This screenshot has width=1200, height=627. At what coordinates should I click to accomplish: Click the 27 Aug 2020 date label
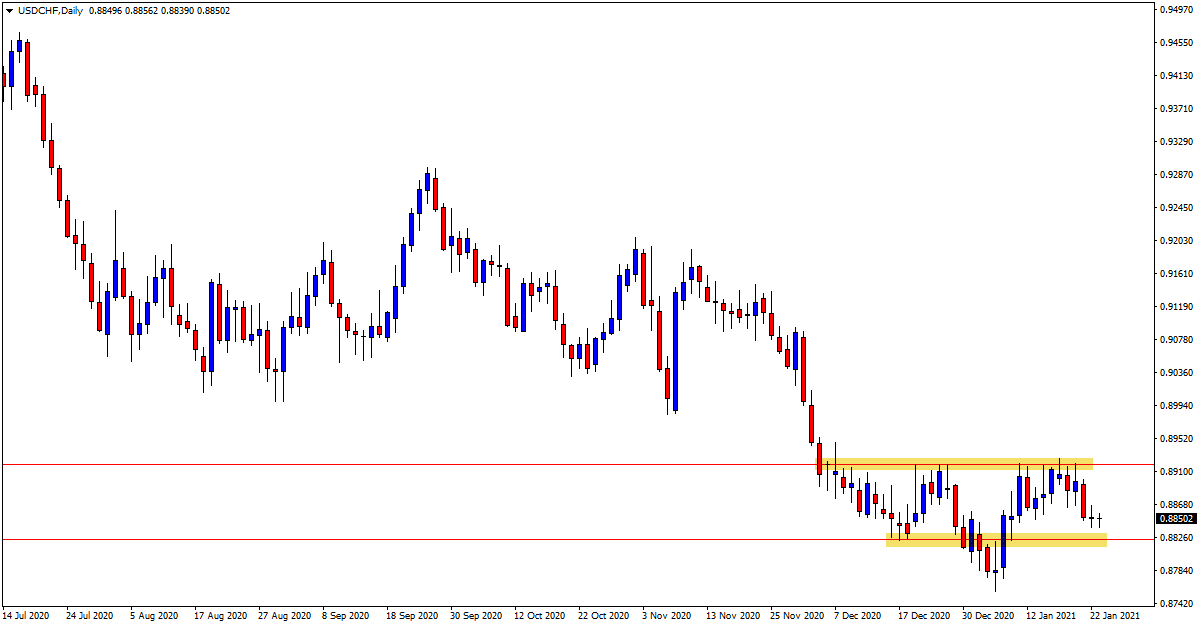[282, 616]
